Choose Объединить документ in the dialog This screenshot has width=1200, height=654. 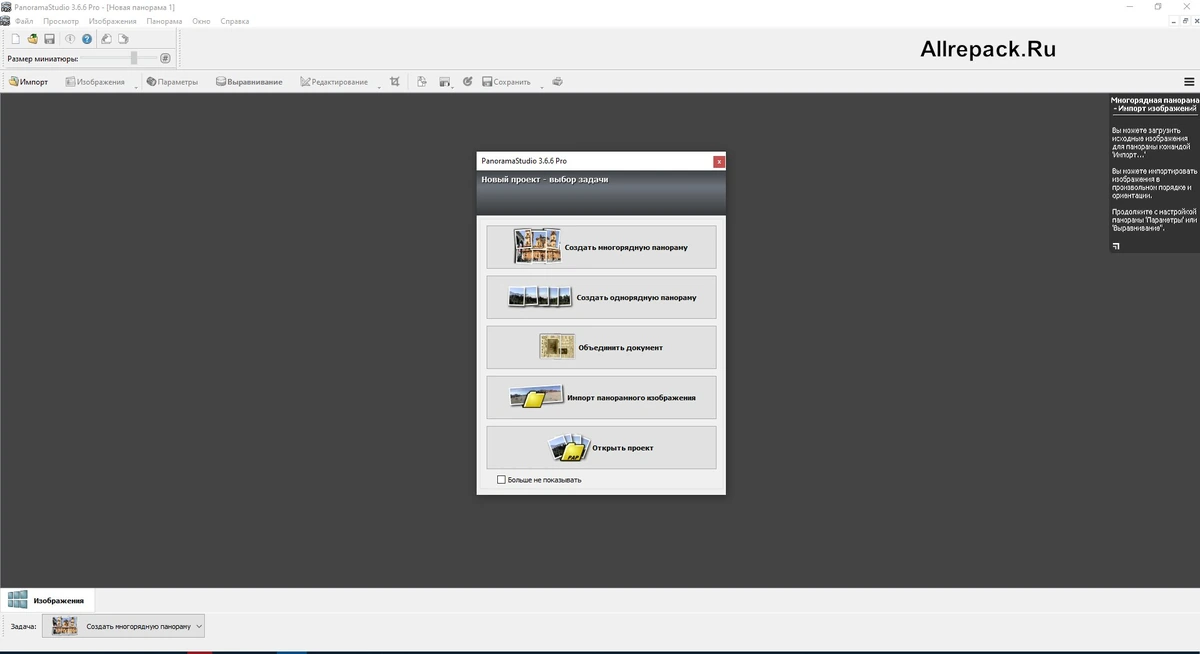tap(601, 347)
